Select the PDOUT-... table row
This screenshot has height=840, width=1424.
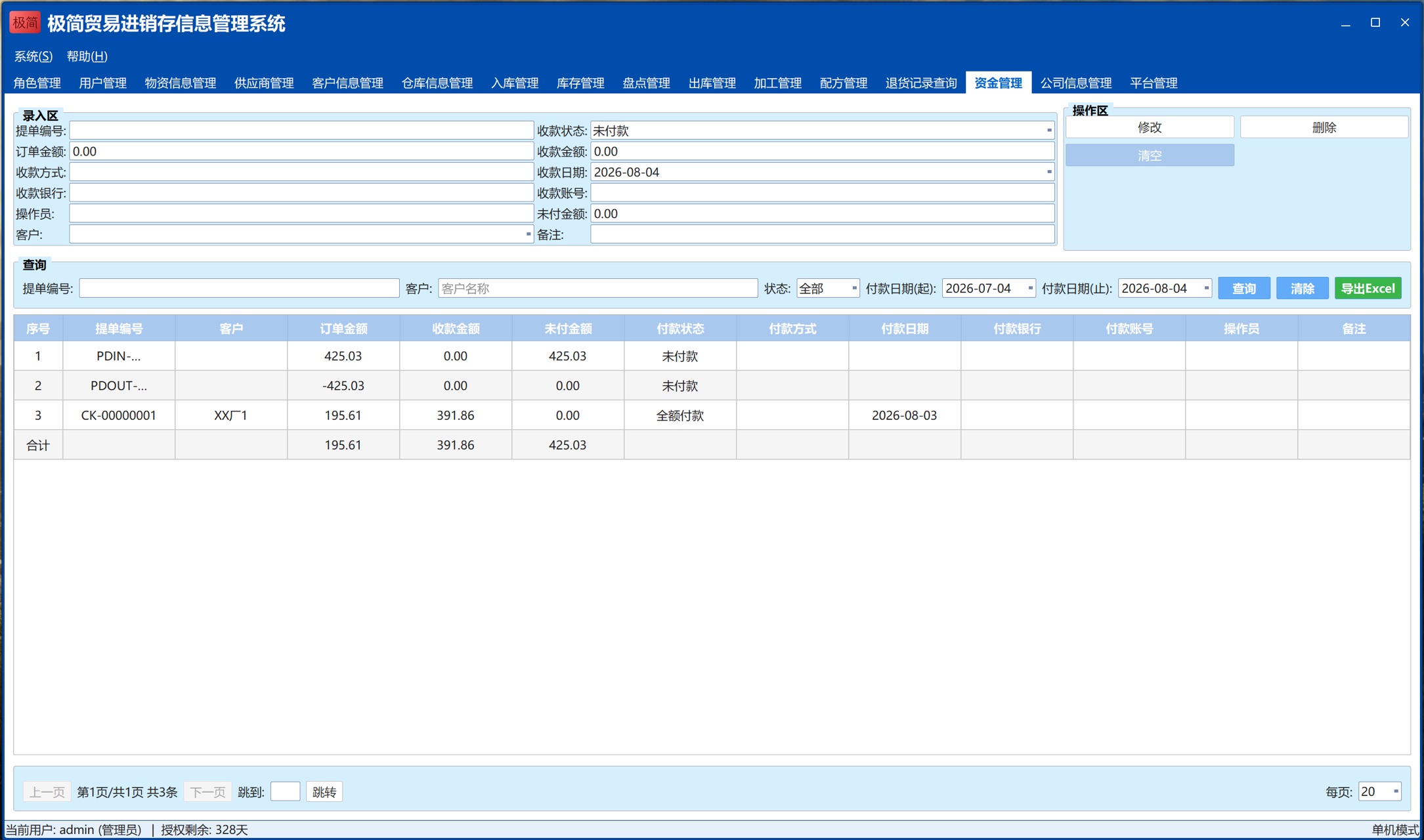point(712,386)
